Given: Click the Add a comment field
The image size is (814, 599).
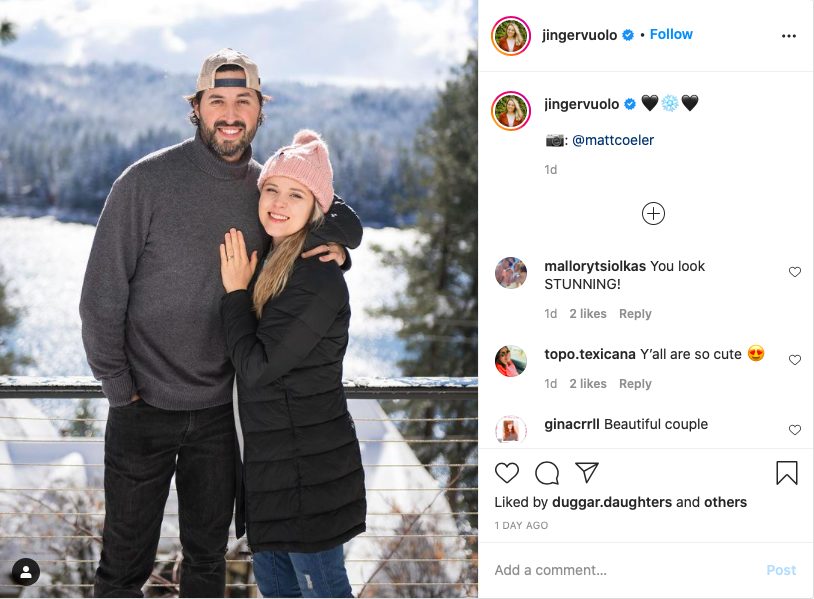Looking at the screenshot, I should [620, 570].
